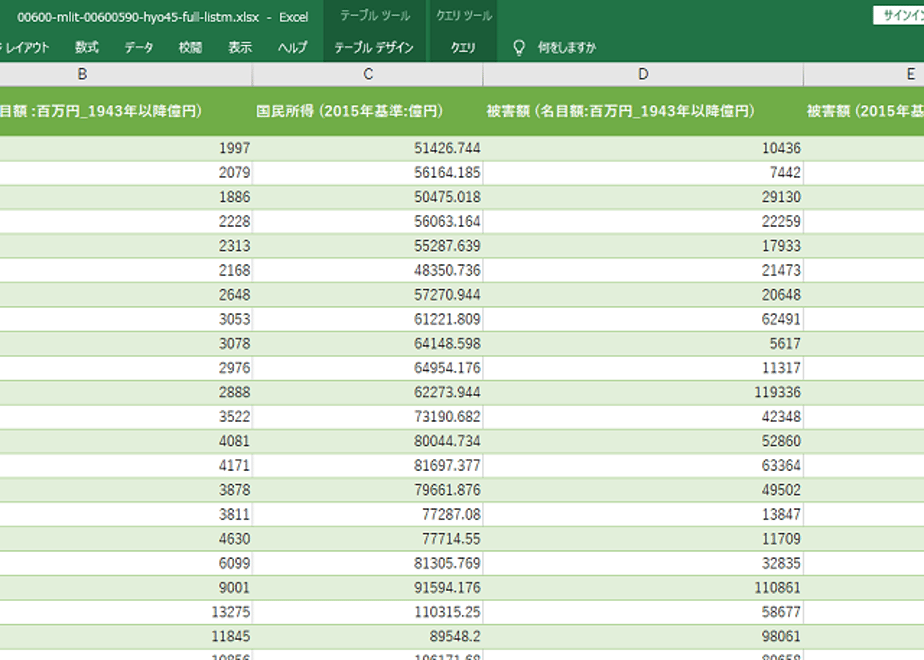
Task: Switch to the データ tab
Action: click(x=138, y=48)
